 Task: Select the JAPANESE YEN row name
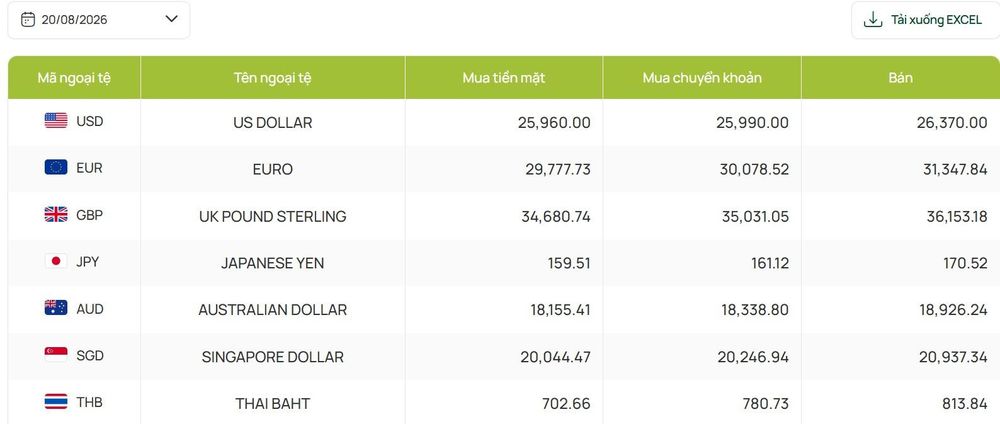click(x=273, y=263)
